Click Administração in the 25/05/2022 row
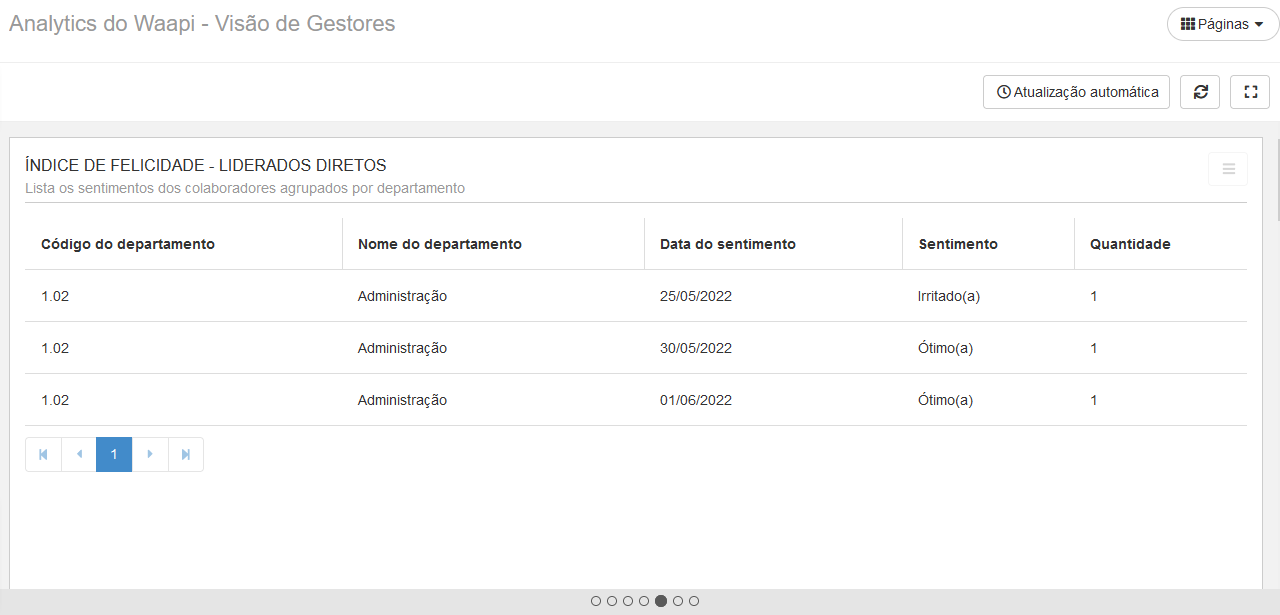 (402, 296)
